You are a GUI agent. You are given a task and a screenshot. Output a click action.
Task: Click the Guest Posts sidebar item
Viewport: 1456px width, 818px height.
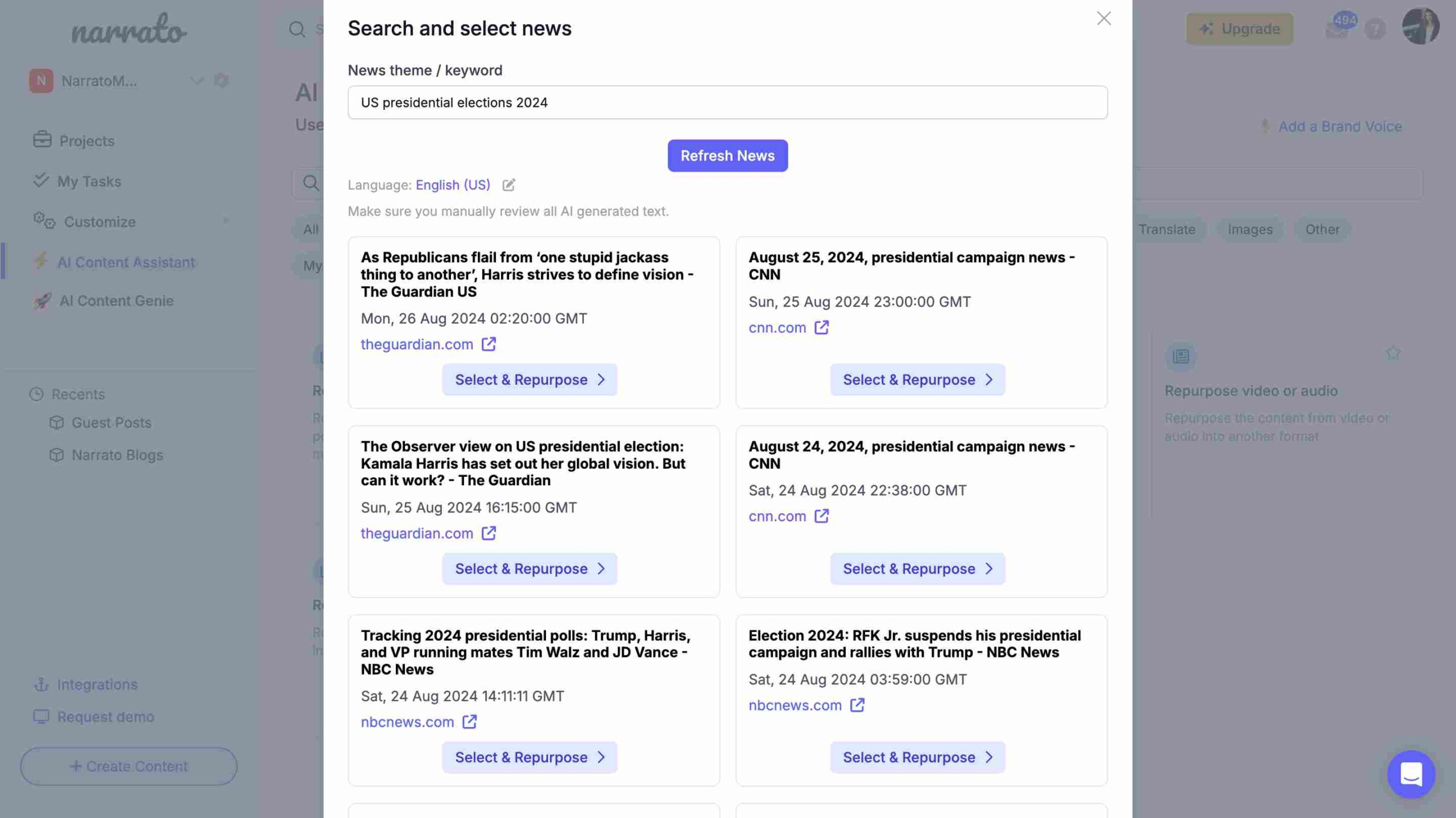coord(111,422)
